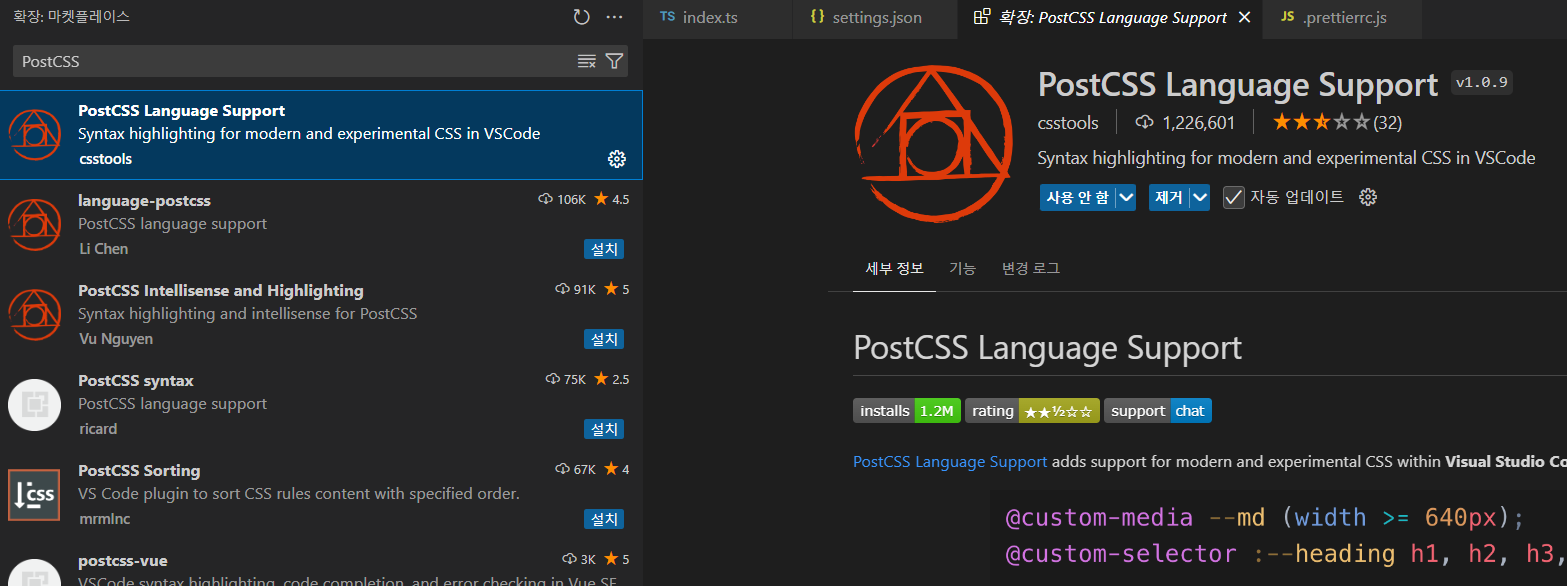Select the PostCSS Sorting list entry
This screenshot has height=586, width=1567.
tap(321, 495)
